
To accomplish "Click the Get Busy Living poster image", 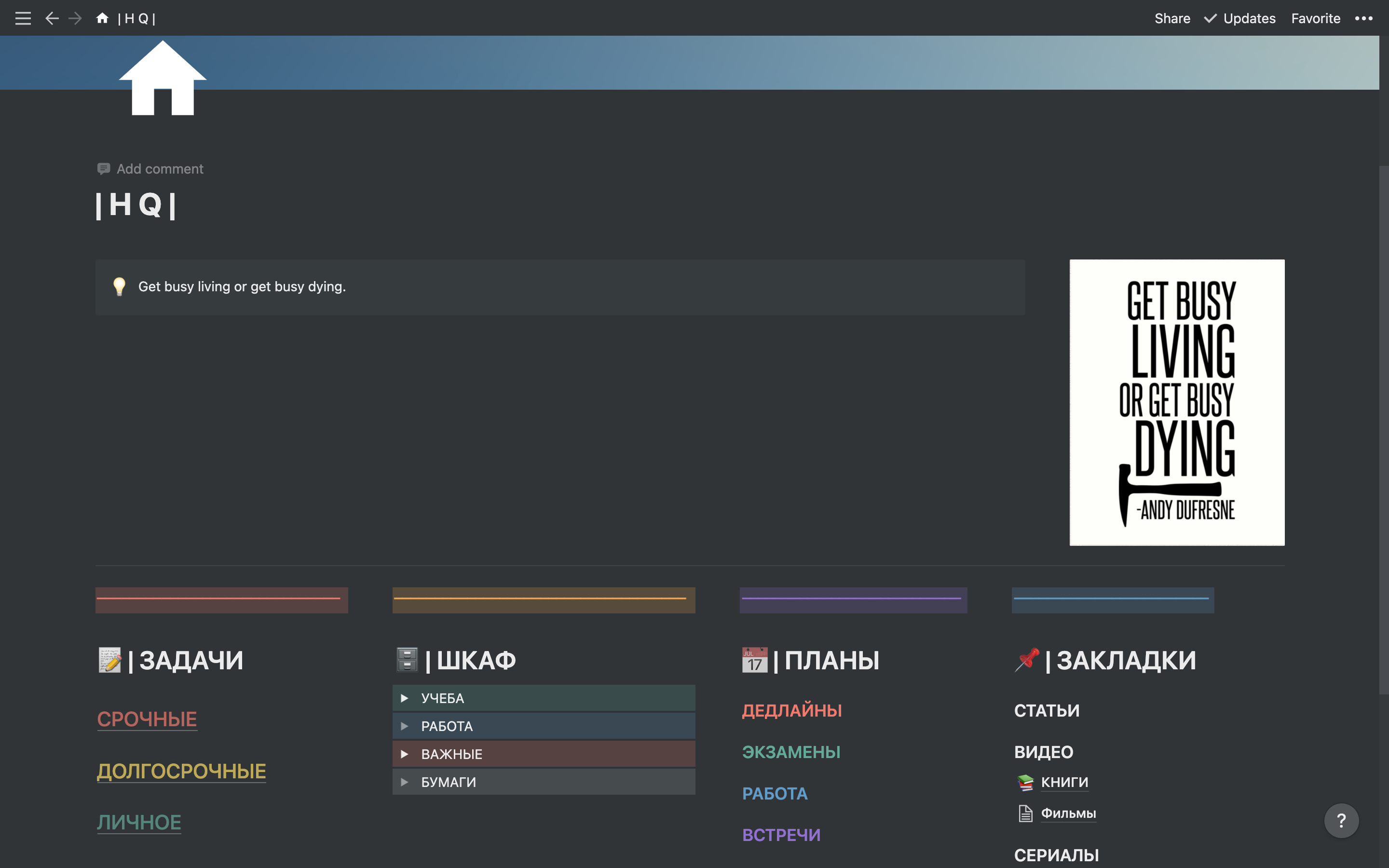I will (x=1177, y=402).
